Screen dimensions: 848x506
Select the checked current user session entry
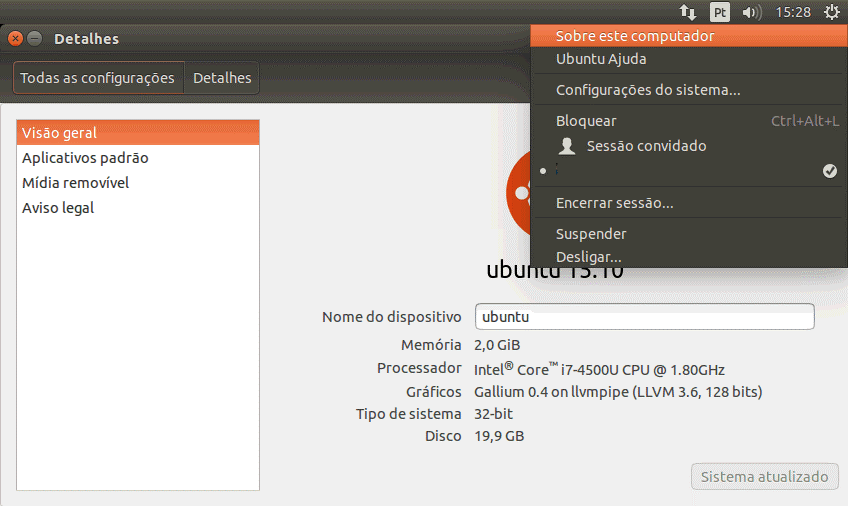coord(690,172)
